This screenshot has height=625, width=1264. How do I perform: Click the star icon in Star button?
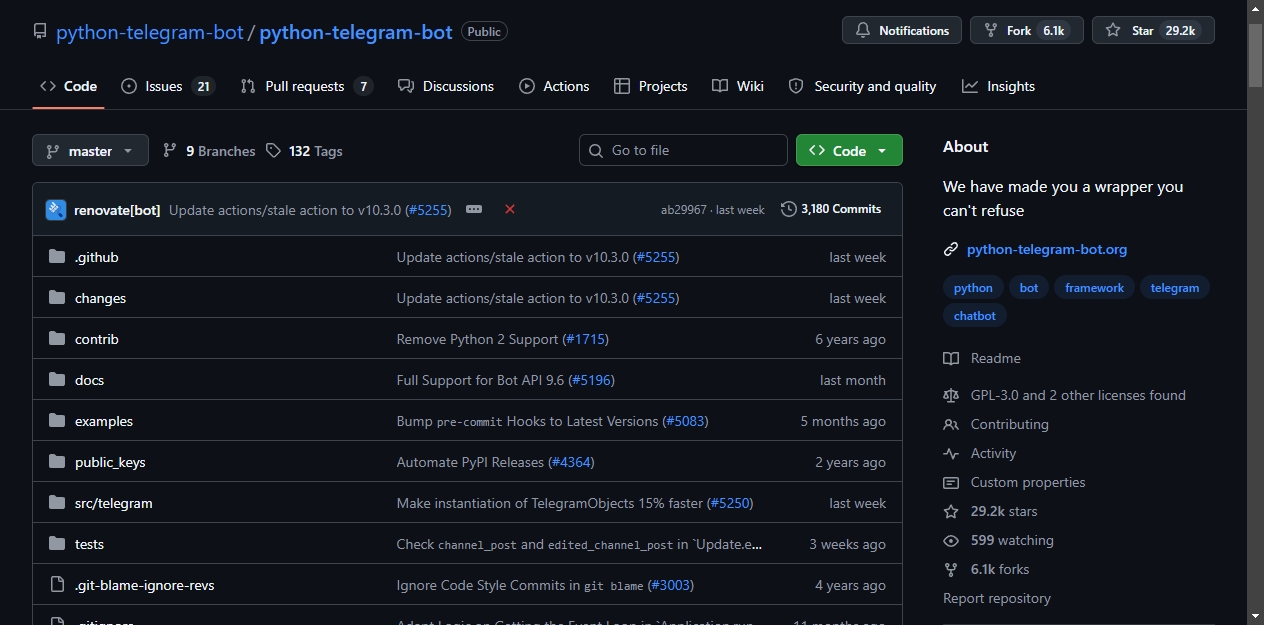[x=1113, y=31]
